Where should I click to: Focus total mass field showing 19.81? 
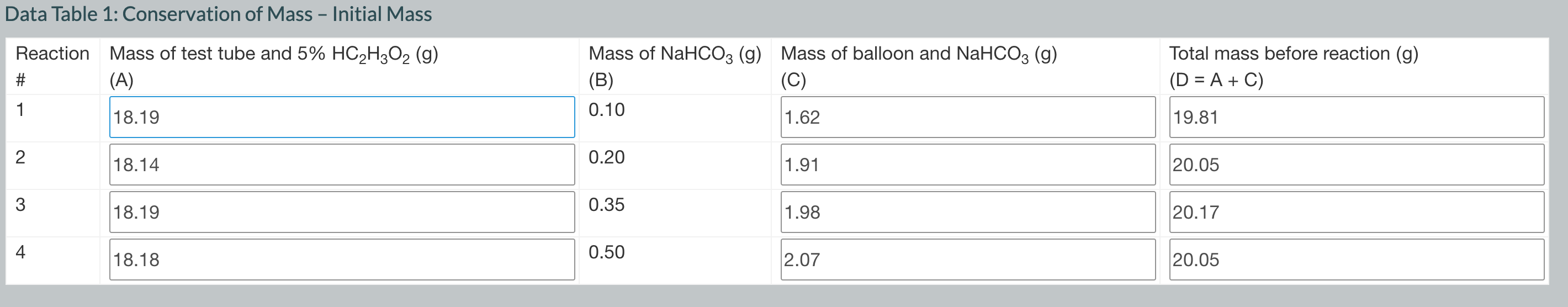click(1357, 117)
